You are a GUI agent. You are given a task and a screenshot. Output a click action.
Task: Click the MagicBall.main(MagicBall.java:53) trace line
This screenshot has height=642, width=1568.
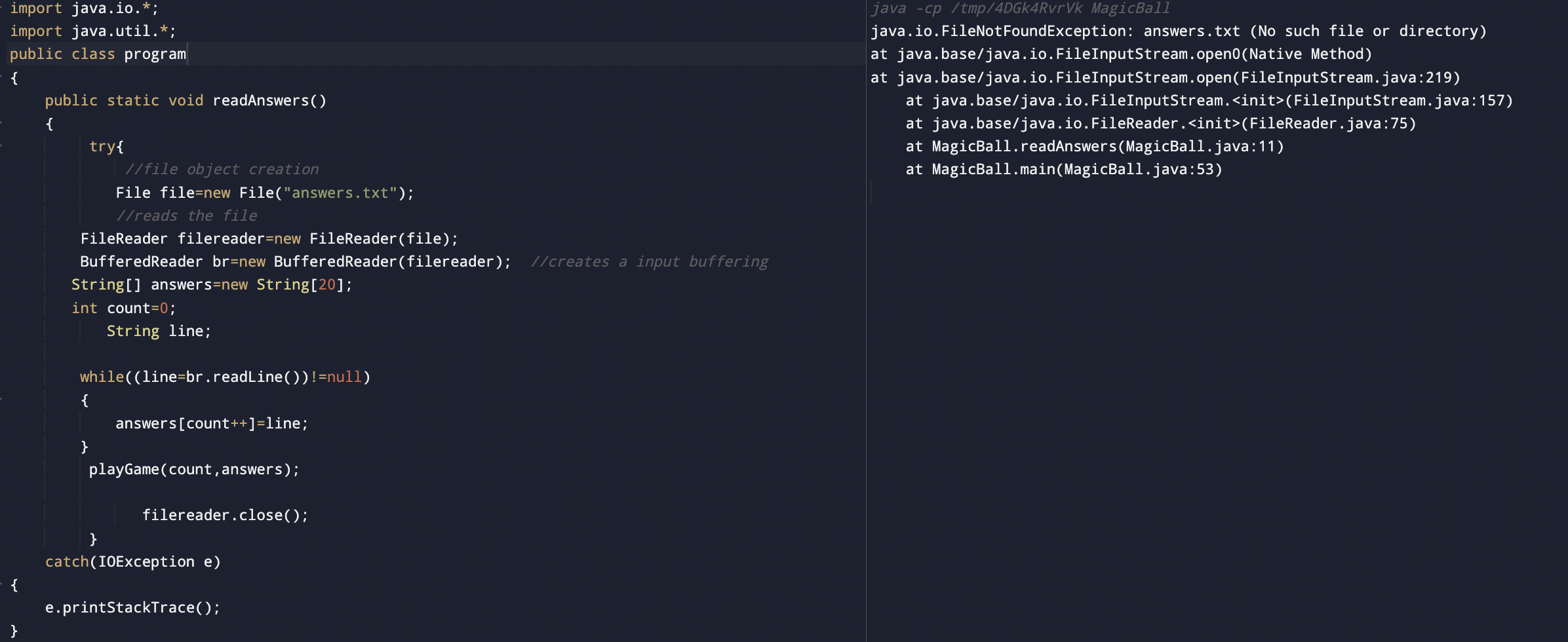click(x=1064, y=169)
